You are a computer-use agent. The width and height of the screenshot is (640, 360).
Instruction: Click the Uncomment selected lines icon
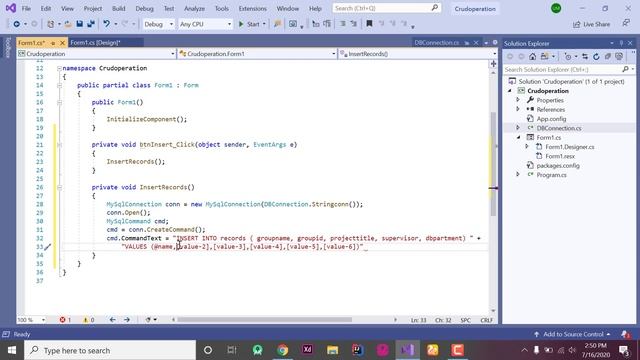(353, 24)
